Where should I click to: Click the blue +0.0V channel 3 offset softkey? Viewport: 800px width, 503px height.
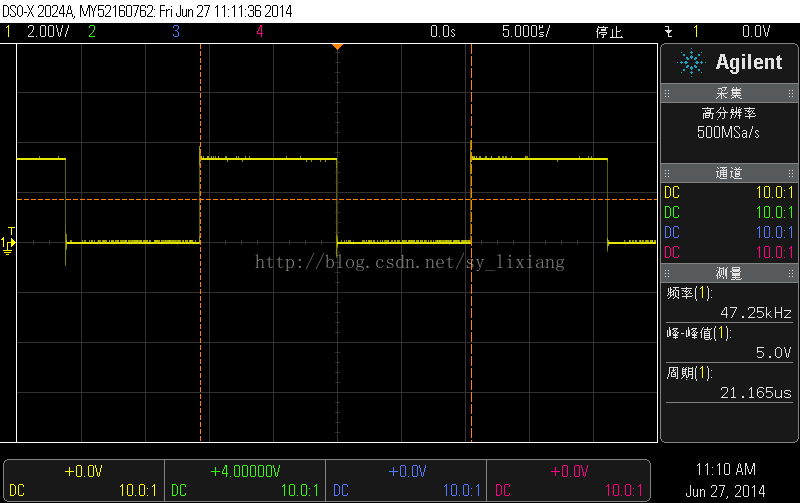point(407,481)
